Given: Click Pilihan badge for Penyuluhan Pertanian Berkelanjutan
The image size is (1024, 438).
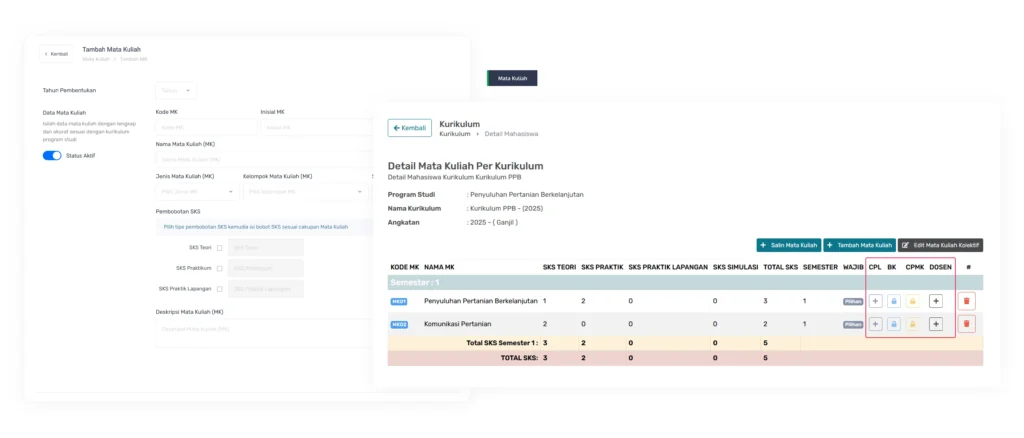Looking at the screenshot, I should click(x=853, y=302).
